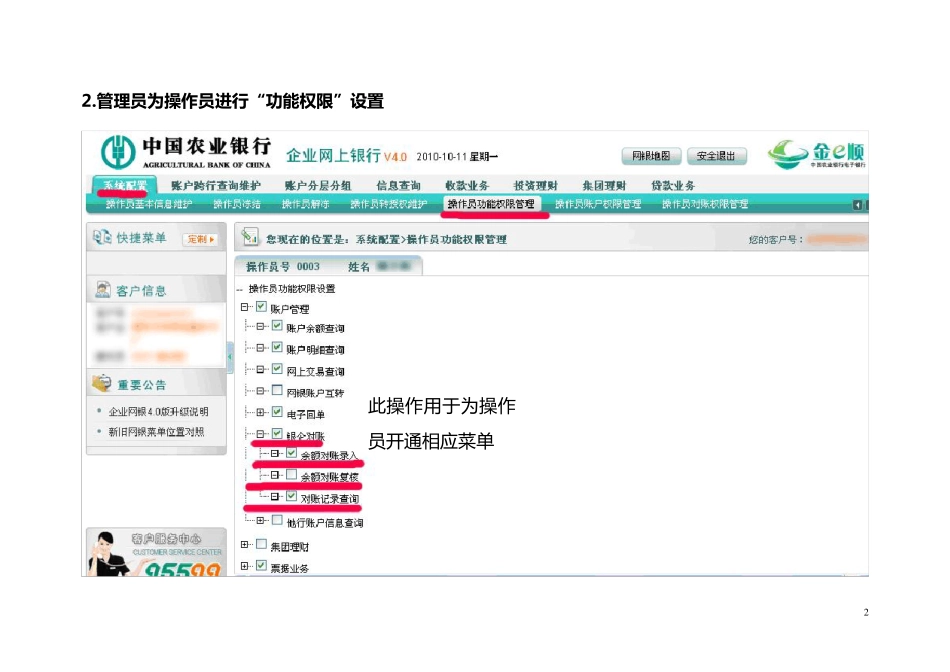Enable the 余额对账复核 checkbox
The width and height of the screenshot is (950, 672).
[291, 474]
